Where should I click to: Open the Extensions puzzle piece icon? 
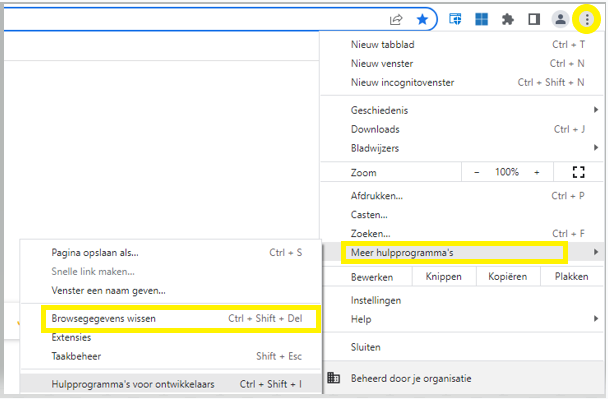[x=508, y=19]
